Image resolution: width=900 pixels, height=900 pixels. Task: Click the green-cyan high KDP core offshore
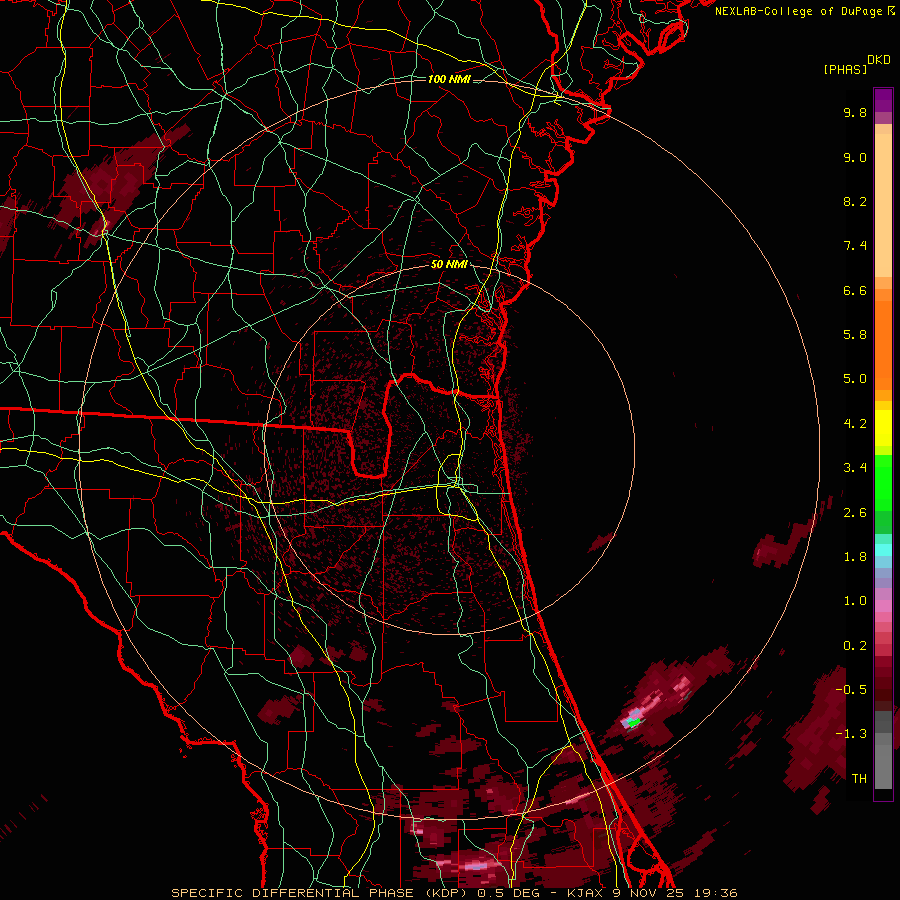click(633, 721)
